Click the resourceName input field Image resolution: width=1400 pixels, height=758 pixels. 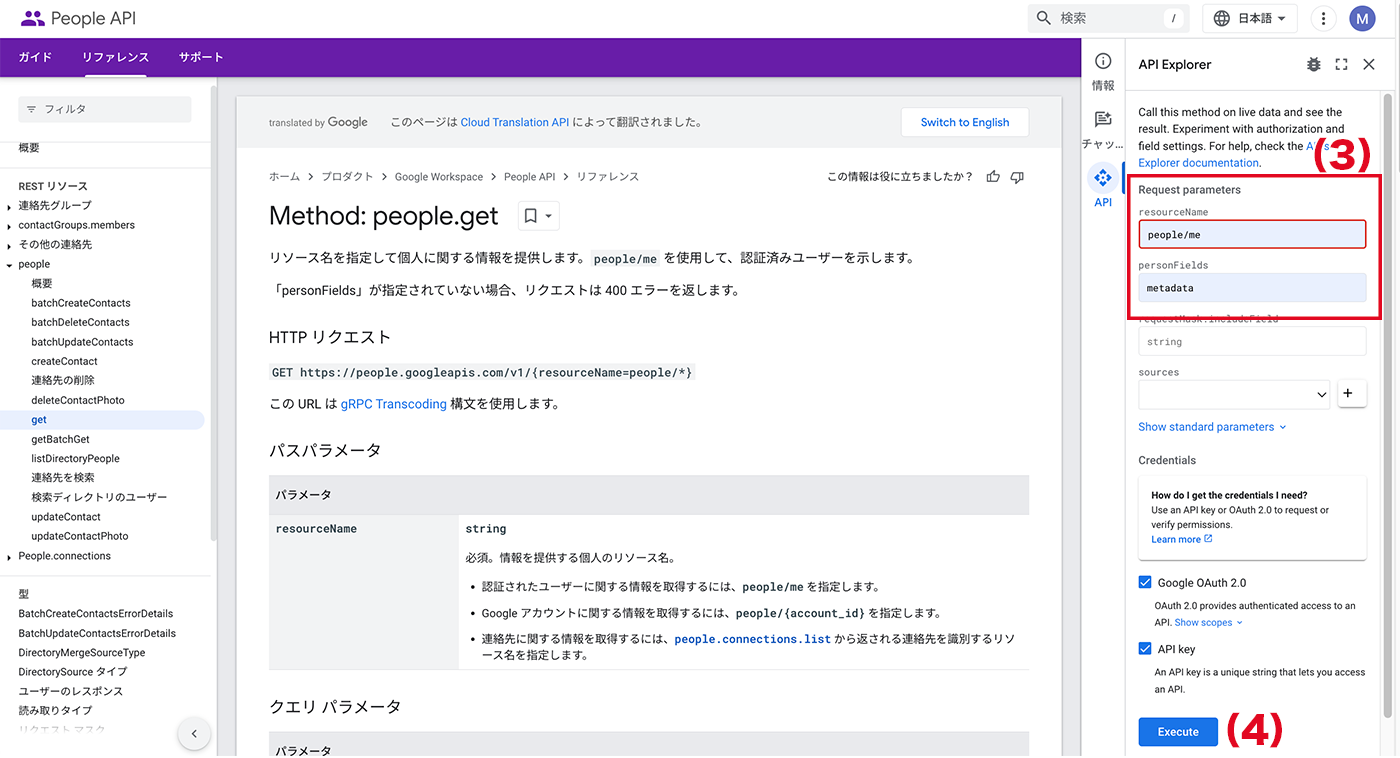1252,234
